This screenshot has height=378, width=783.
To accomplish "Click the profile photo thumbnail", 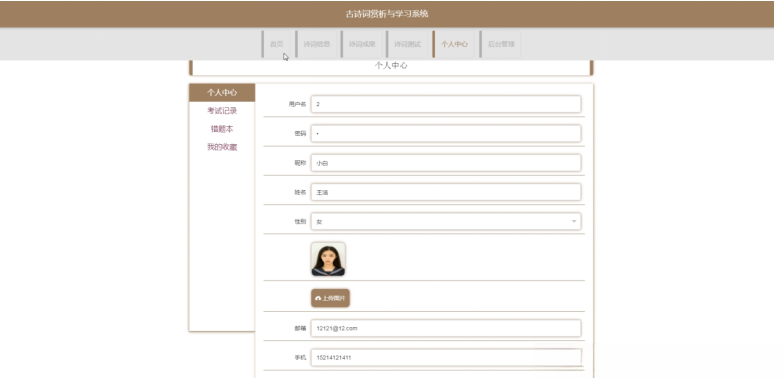I will [x=328, y=259].
